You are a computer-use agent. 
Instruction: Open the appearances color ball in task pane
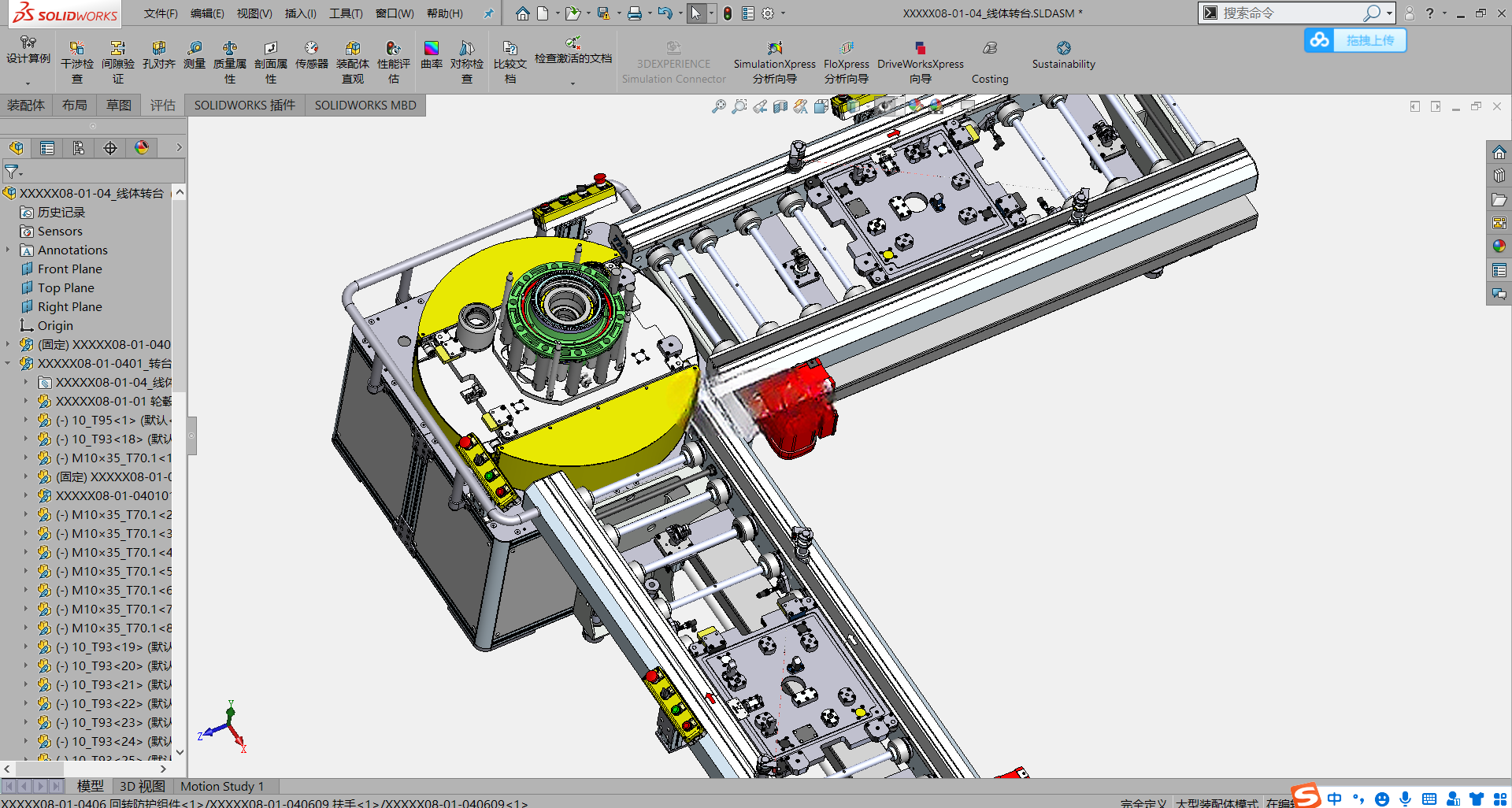(x=1499, y=246)
